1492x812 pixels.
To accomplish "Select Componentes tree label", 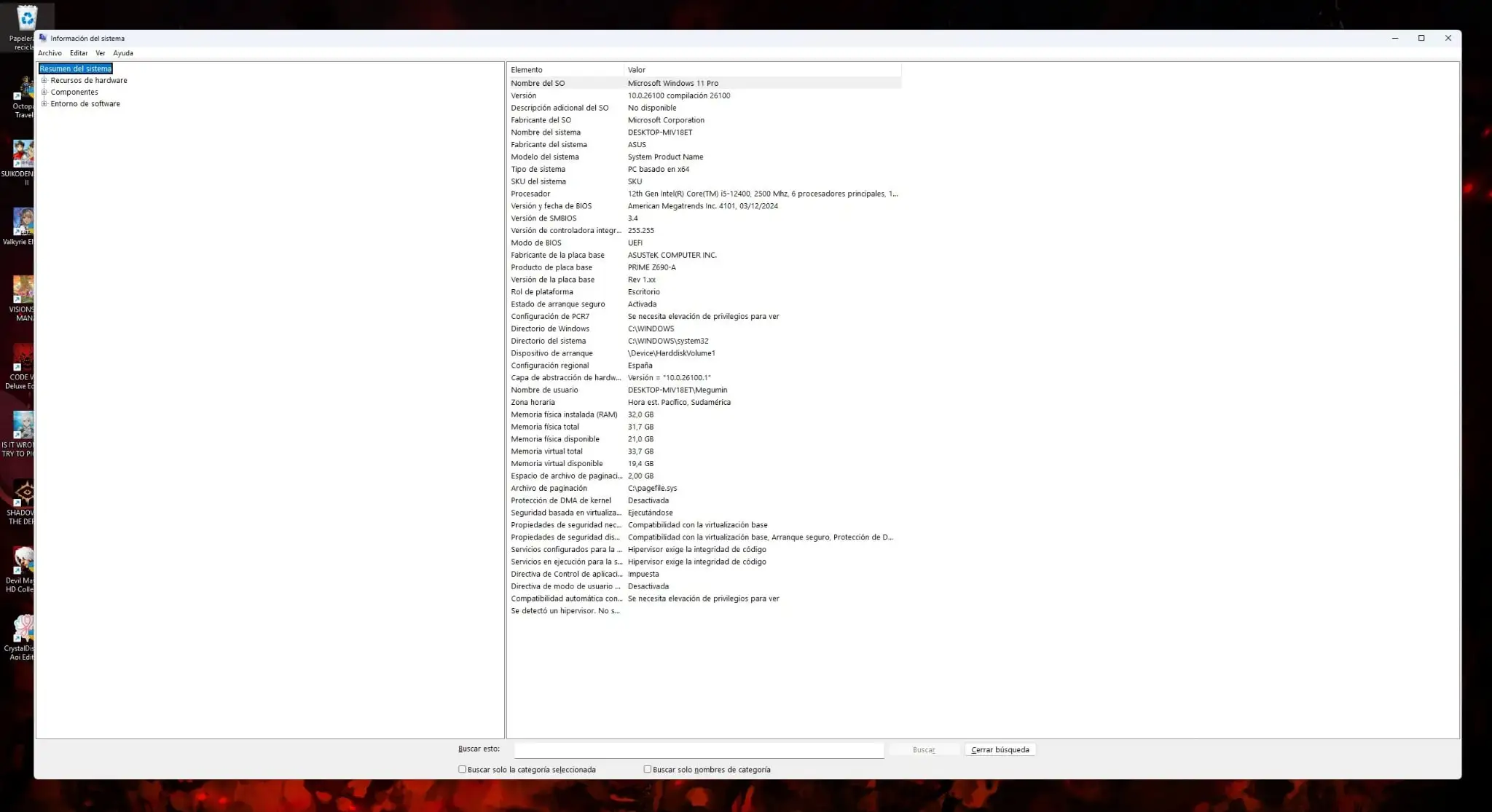I will click(x=74, y=92).
